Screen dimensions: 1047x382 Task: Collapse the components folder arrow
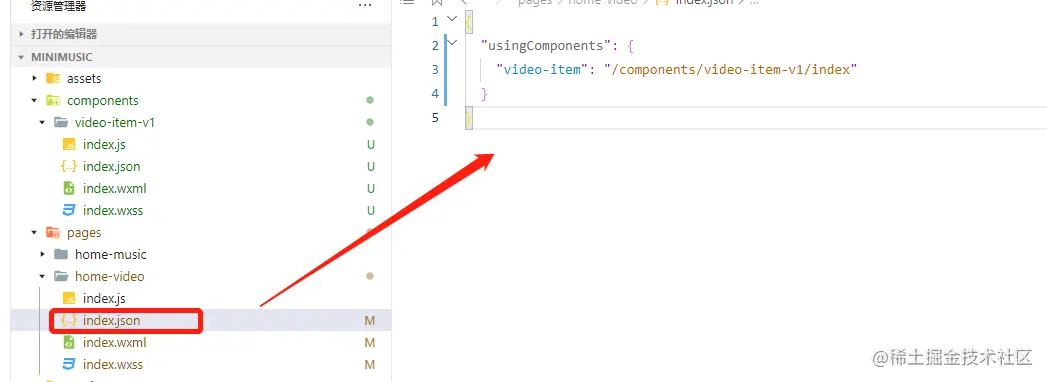(x=35, y=100)
